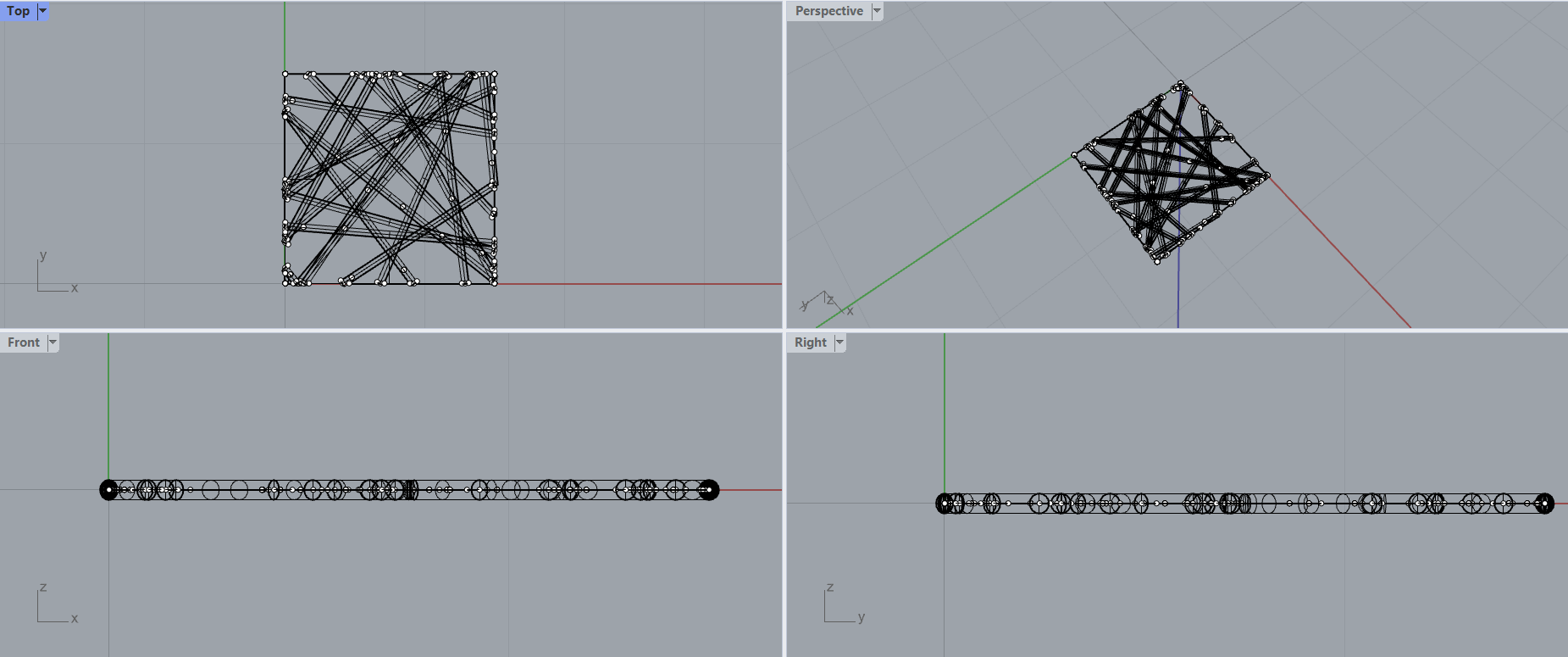The image size is (1568, 657).
Task: Activate the Perspective viewport title
Action: (x=828, y=11)
